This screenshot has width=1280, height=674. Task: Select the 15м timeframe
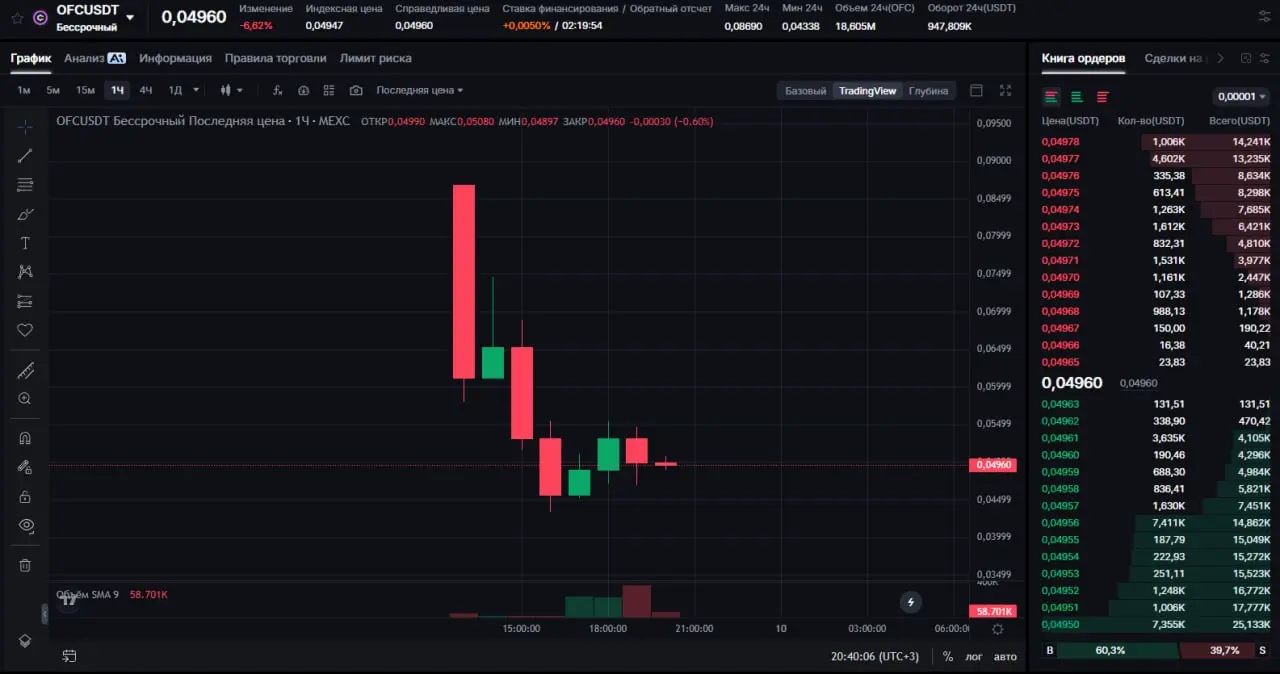click(85, 90)
